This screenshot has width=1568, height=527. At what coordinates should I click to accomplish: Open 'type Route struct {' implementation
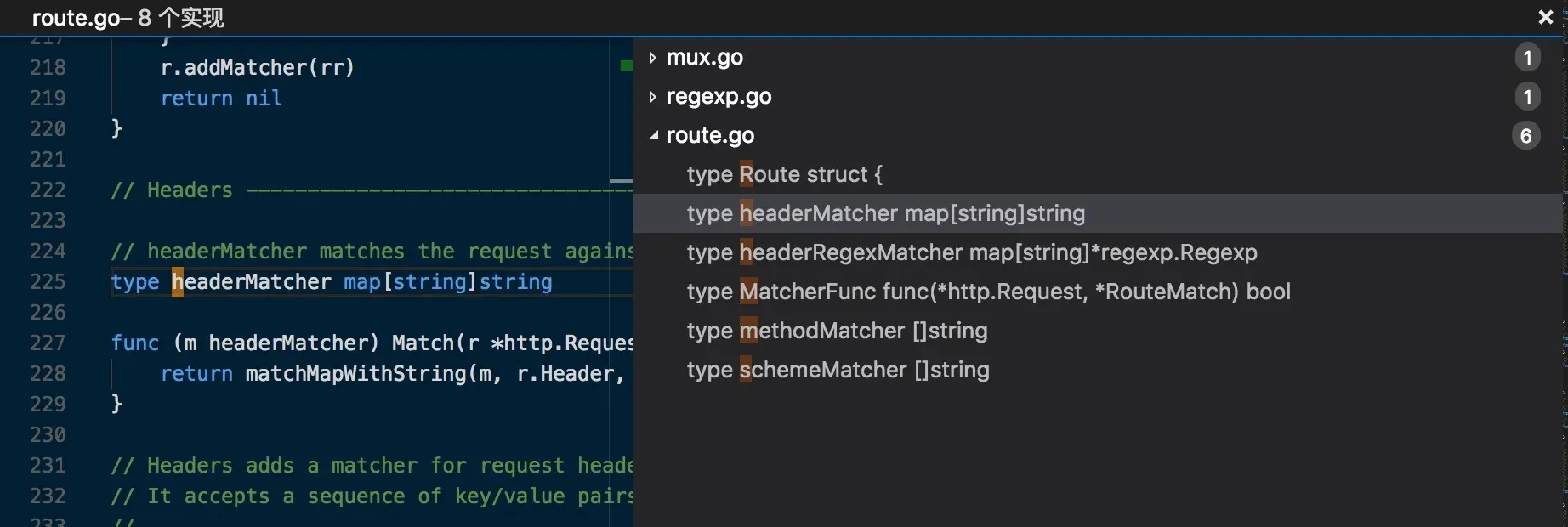784,175
